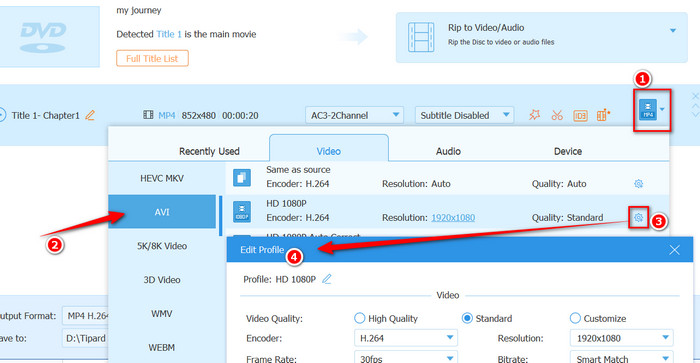Open settings gear for Same as source
Image resolution: width=700 pixels, height=363 pixels.
point(638,184)
